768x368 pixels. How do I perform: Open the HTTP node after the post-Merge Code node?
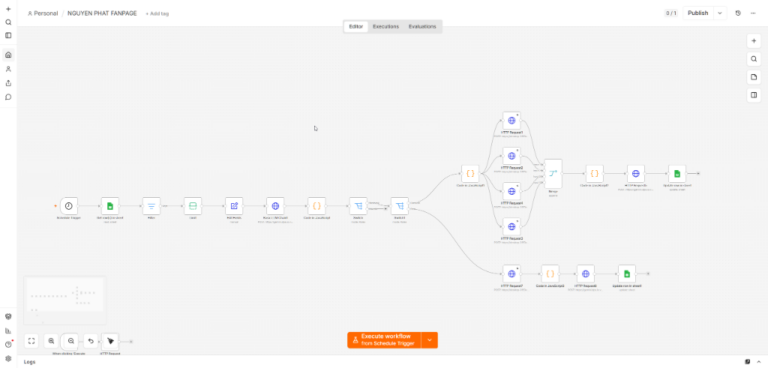pos(636,173)
